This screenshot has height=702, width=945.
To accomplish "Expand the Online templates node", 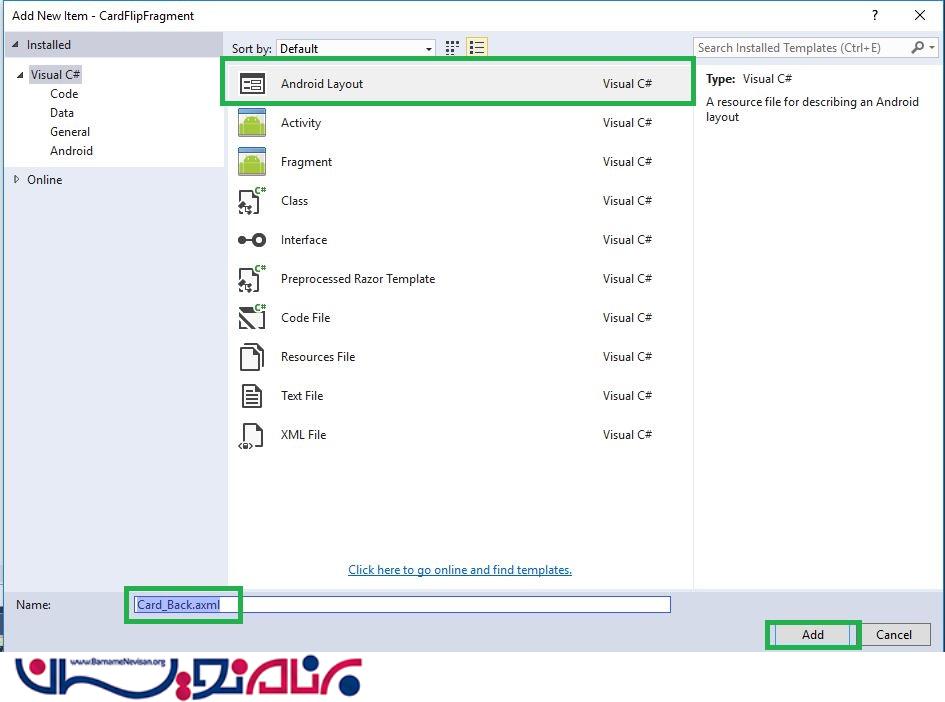I will coord(17,180).
